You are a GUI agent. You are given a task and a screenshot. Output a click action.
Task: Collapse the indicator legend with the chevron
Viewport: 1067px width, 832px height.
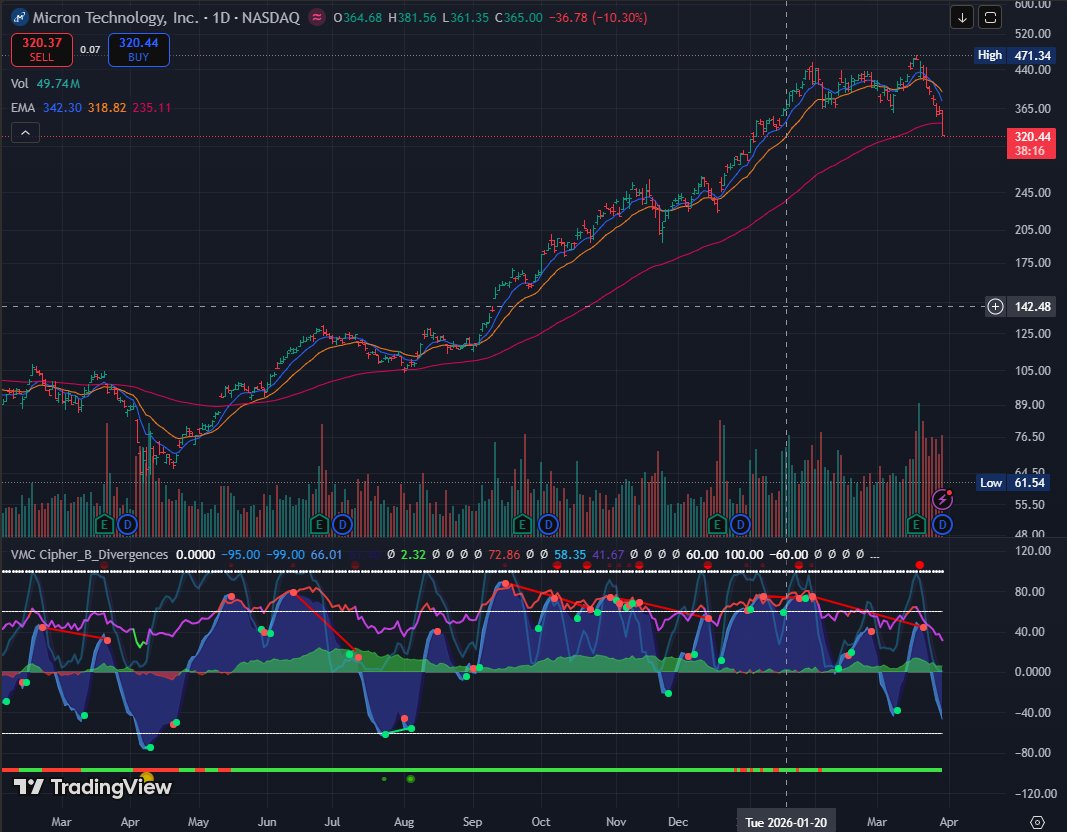(25, 133)
